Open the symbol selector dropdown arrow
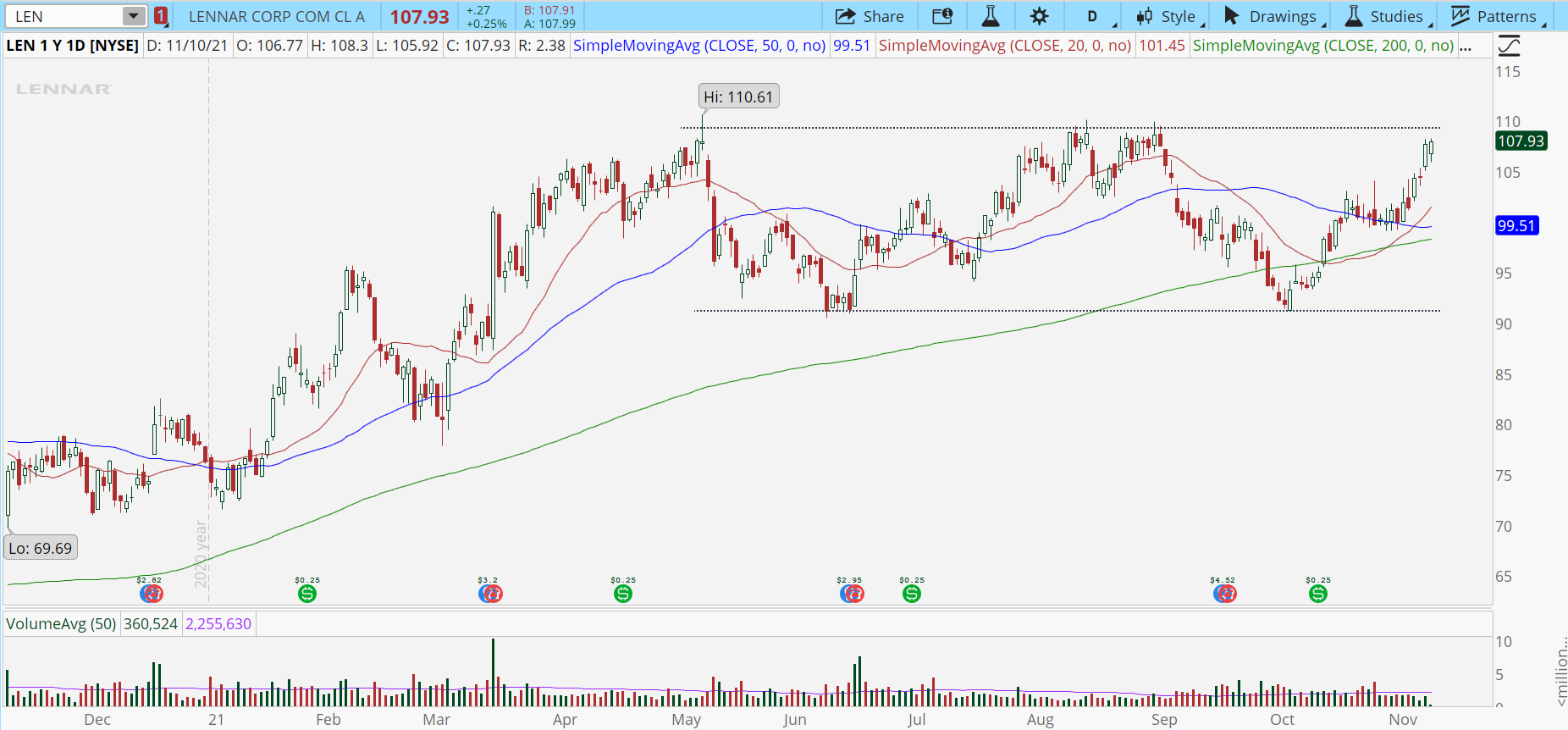This screenshot has height=730, width=1568. [134, 16]
